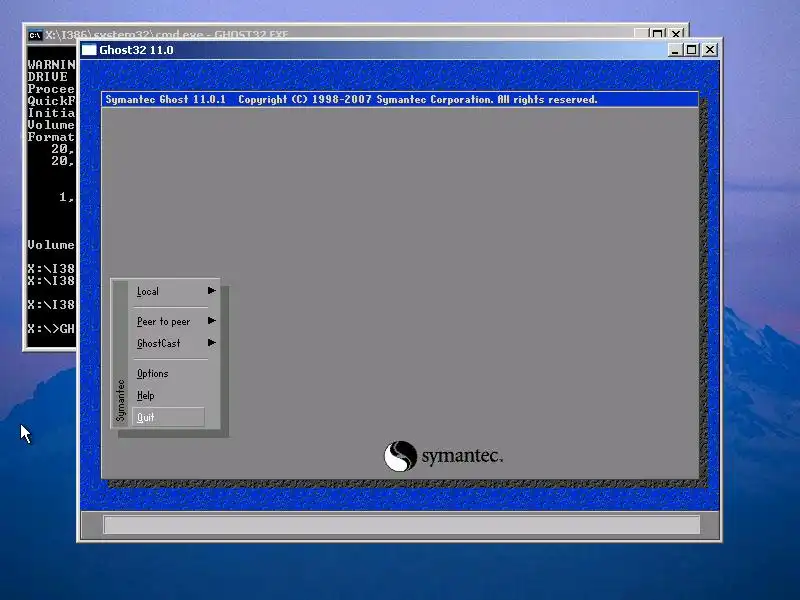The width and height of the screenshot is (800, 600).
Task: Click the Ghost status bar field
Action: (402, 524)
